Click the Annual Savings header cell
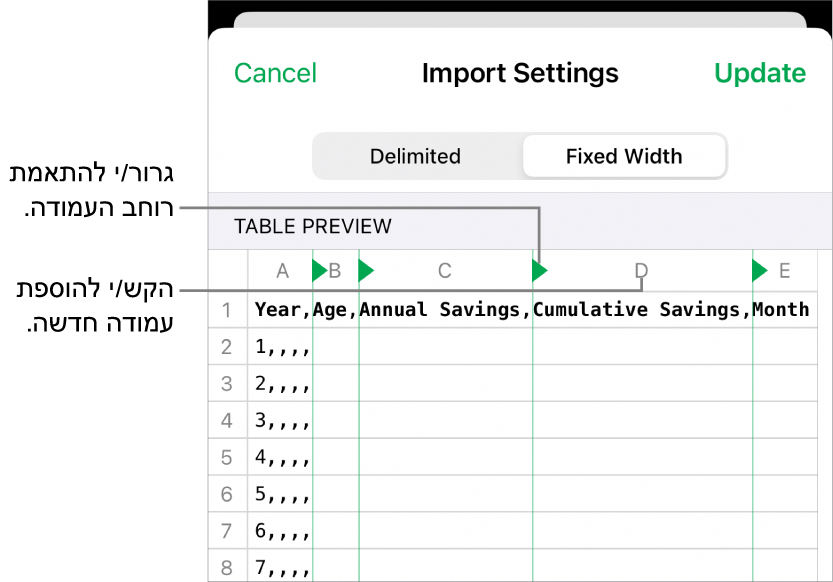 pyautogui.click(x=444, y=310)
